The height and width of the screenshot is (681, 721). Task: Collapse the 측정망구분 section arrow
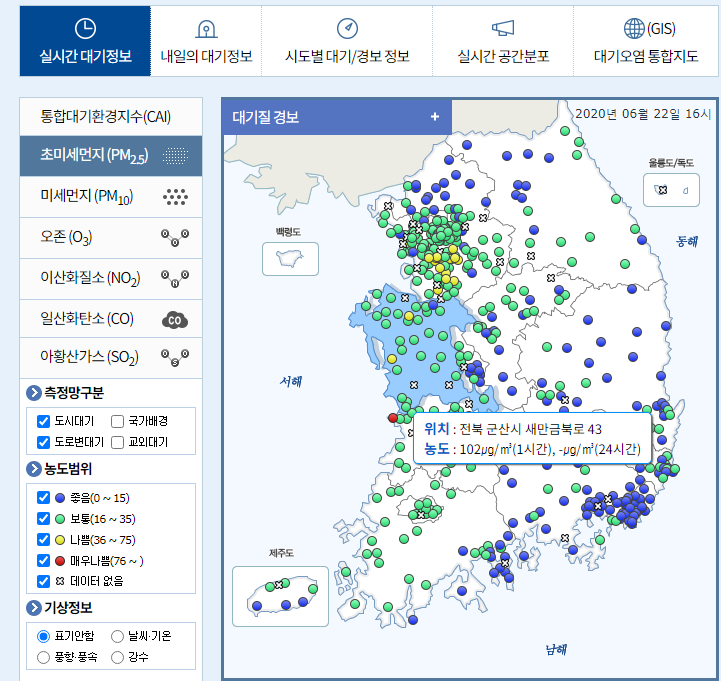tap(34, 392)
